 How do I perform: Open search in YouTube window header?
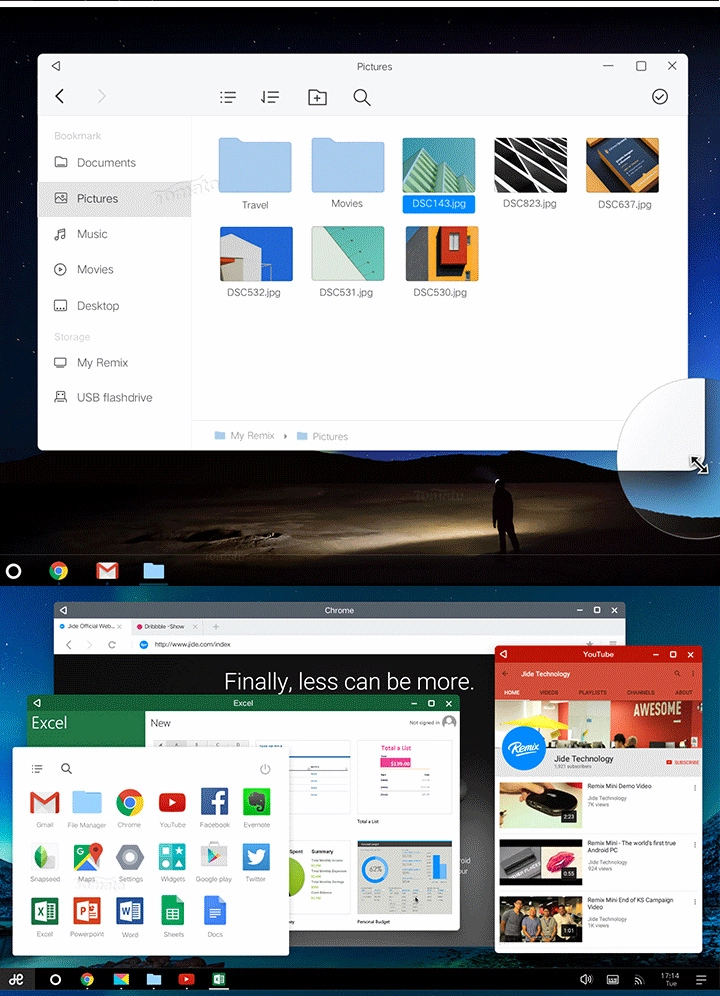coord(677,673)
